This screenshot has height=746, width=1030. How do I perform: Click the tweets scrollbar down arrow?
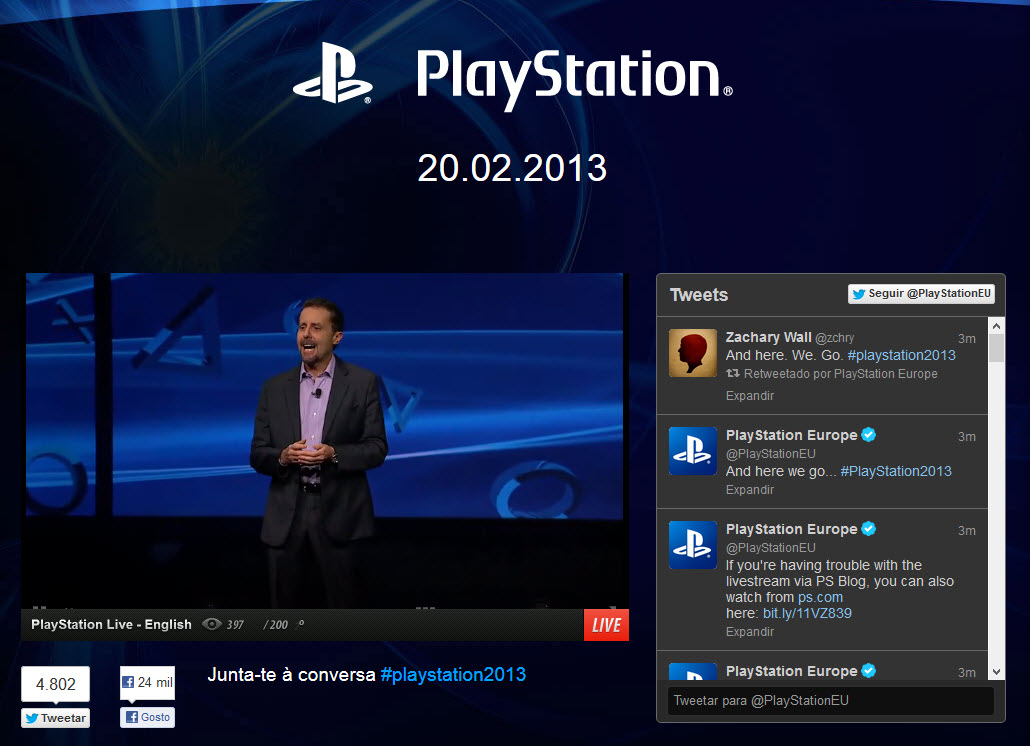[996, 672]
